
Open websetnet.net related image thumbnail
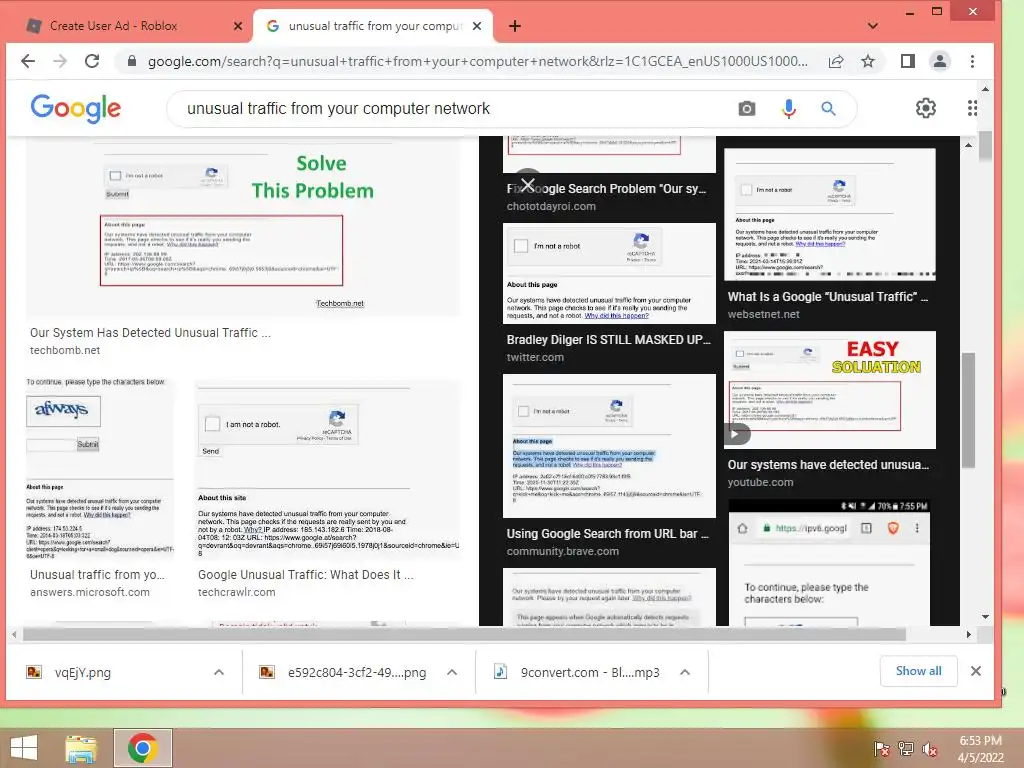coord(829,214)
